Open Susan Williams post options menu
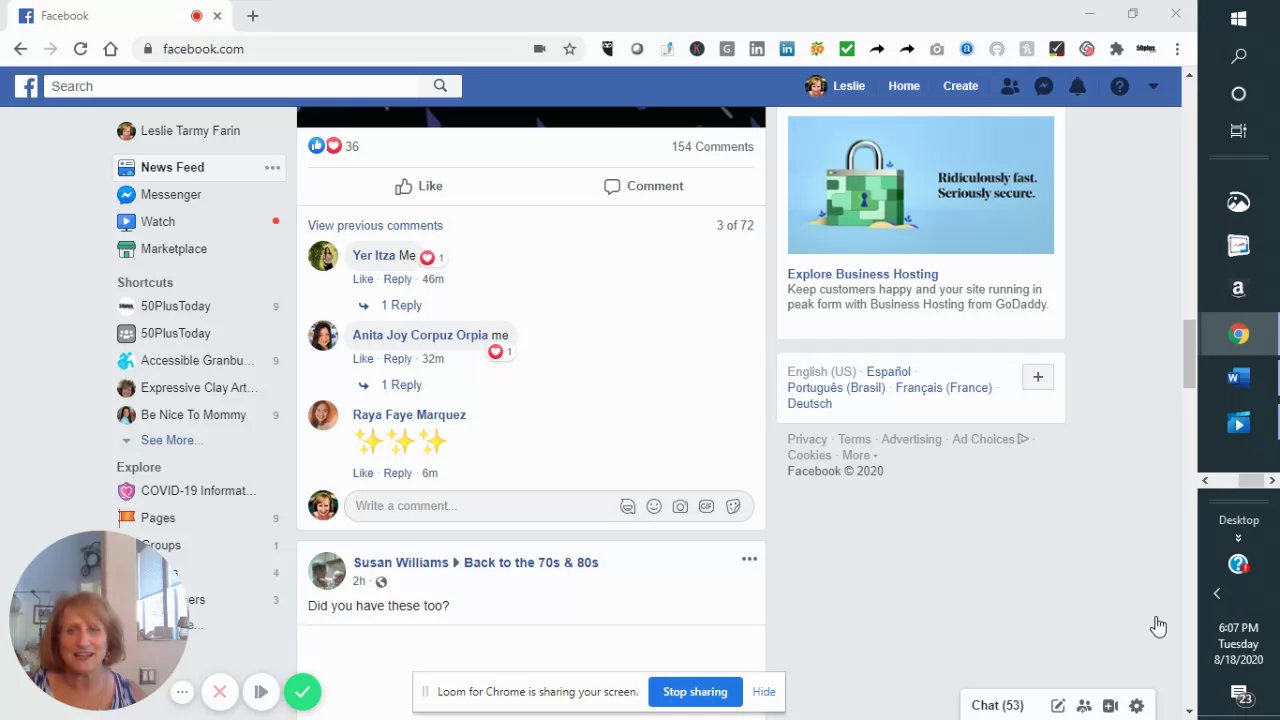This screenshot has width=1280, height=720. 749,559
